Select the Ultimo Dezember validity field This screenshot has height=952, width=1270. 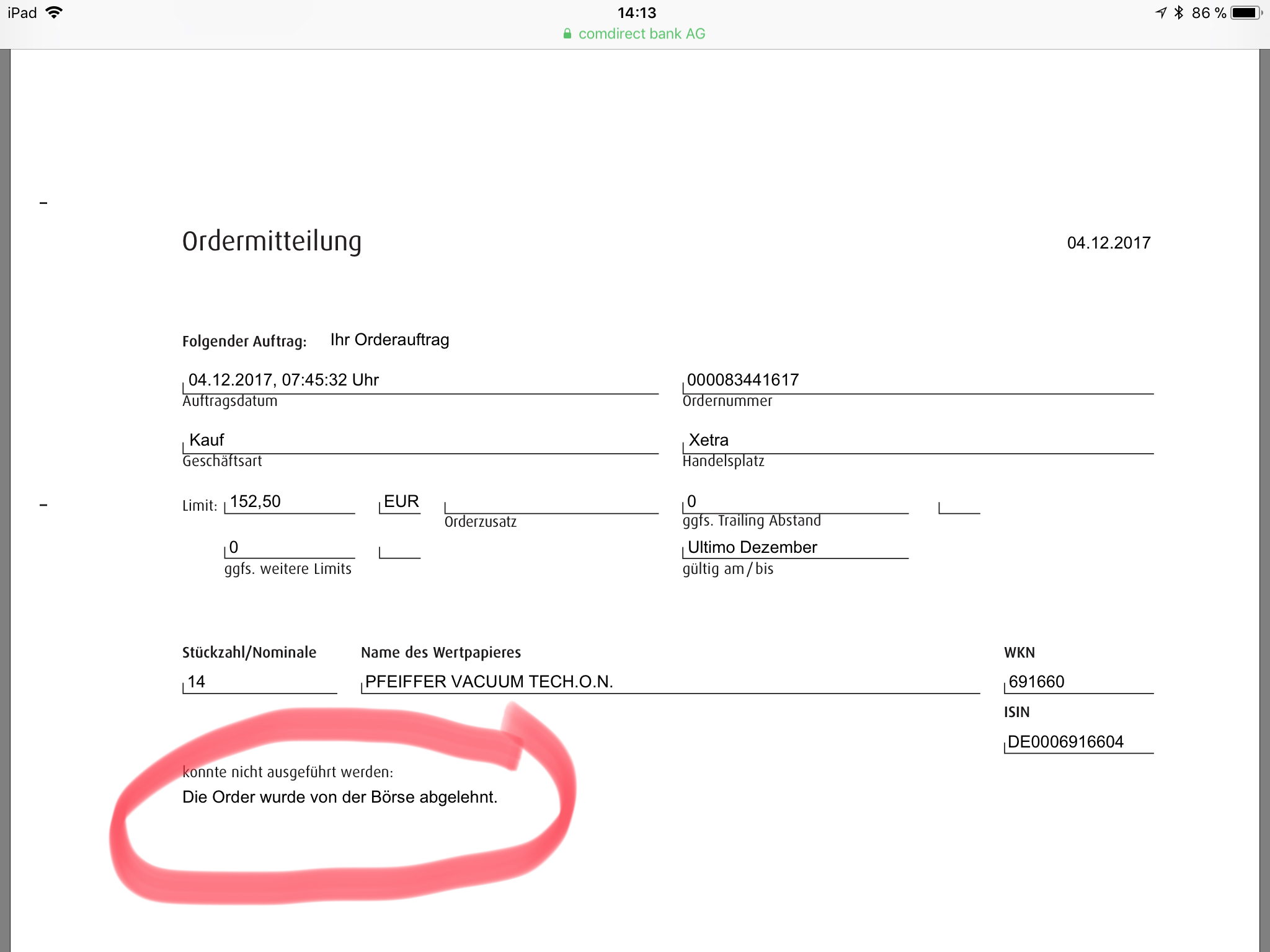(x=752, y=547)
